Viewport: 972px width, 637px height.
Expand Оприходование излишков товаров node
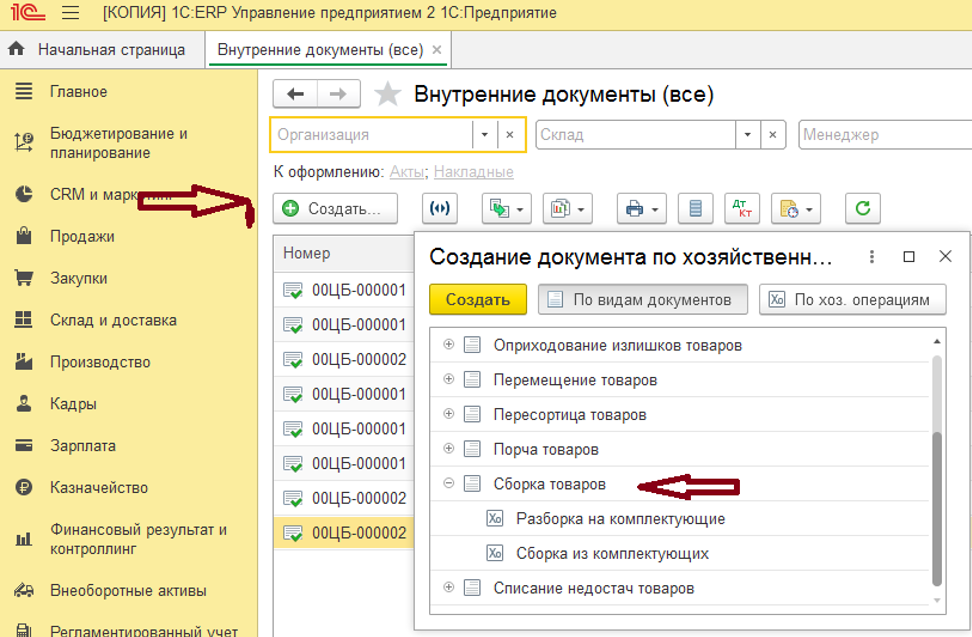[x=449, y=345]
